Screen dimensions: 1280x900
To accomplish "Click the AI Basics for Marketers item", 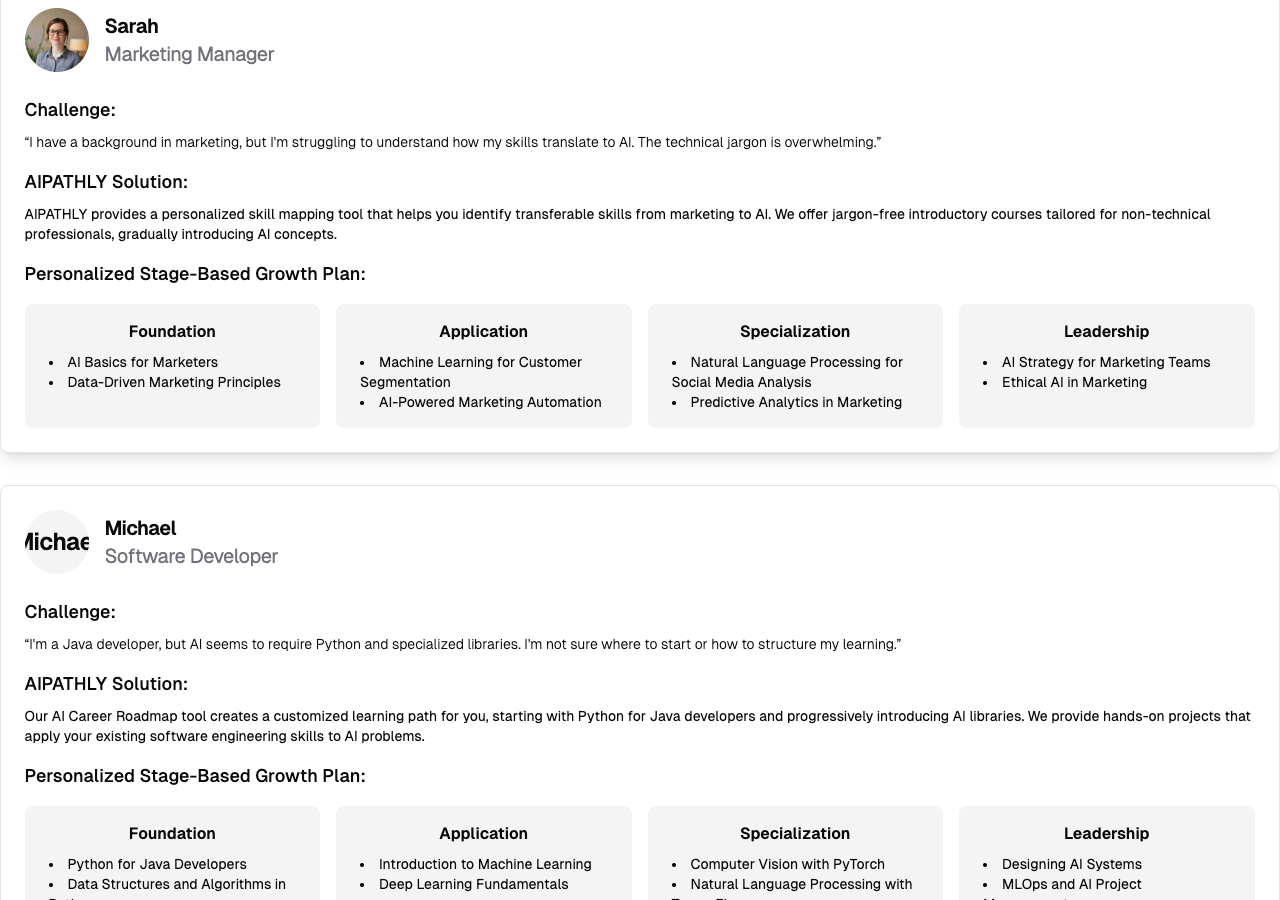I will 142,362.
